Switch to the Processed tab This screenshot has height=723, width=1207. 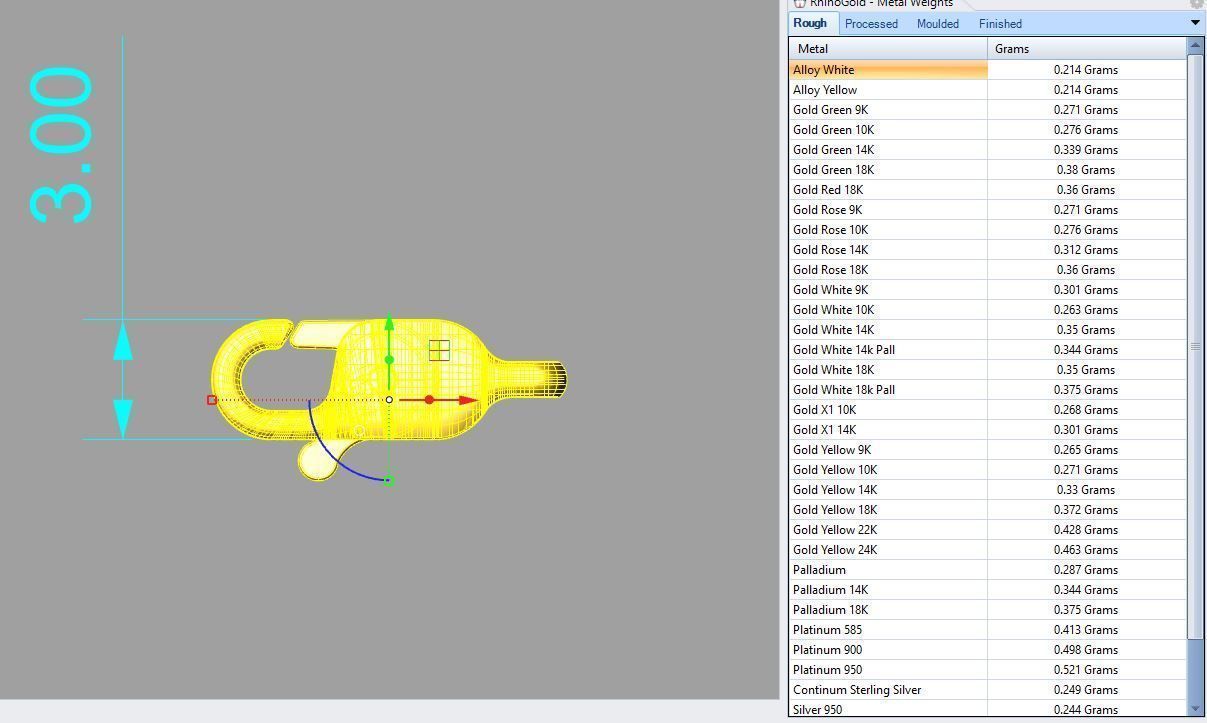point(871,24)
